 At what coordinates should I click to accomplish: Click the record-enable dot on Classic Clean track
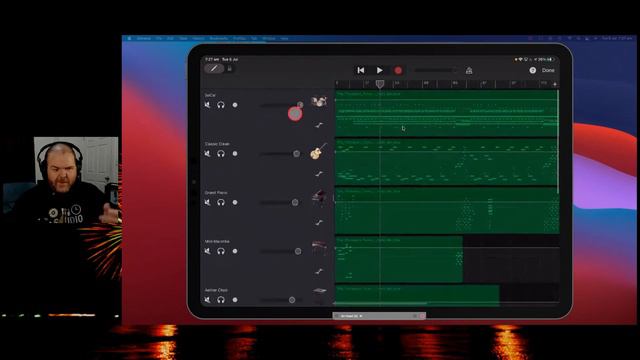(x=235, y=153)
